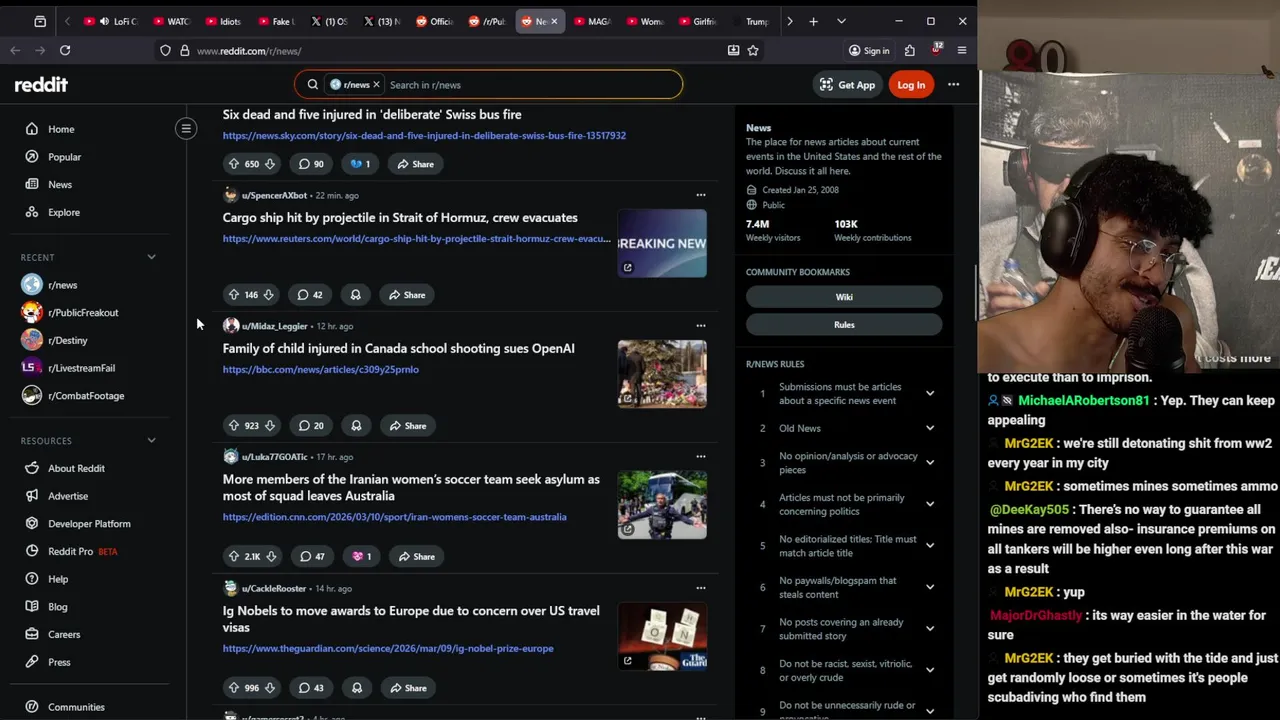Bookmark this page with the star icon
This screenshot has height=720, width=1280.
point(753,50)
